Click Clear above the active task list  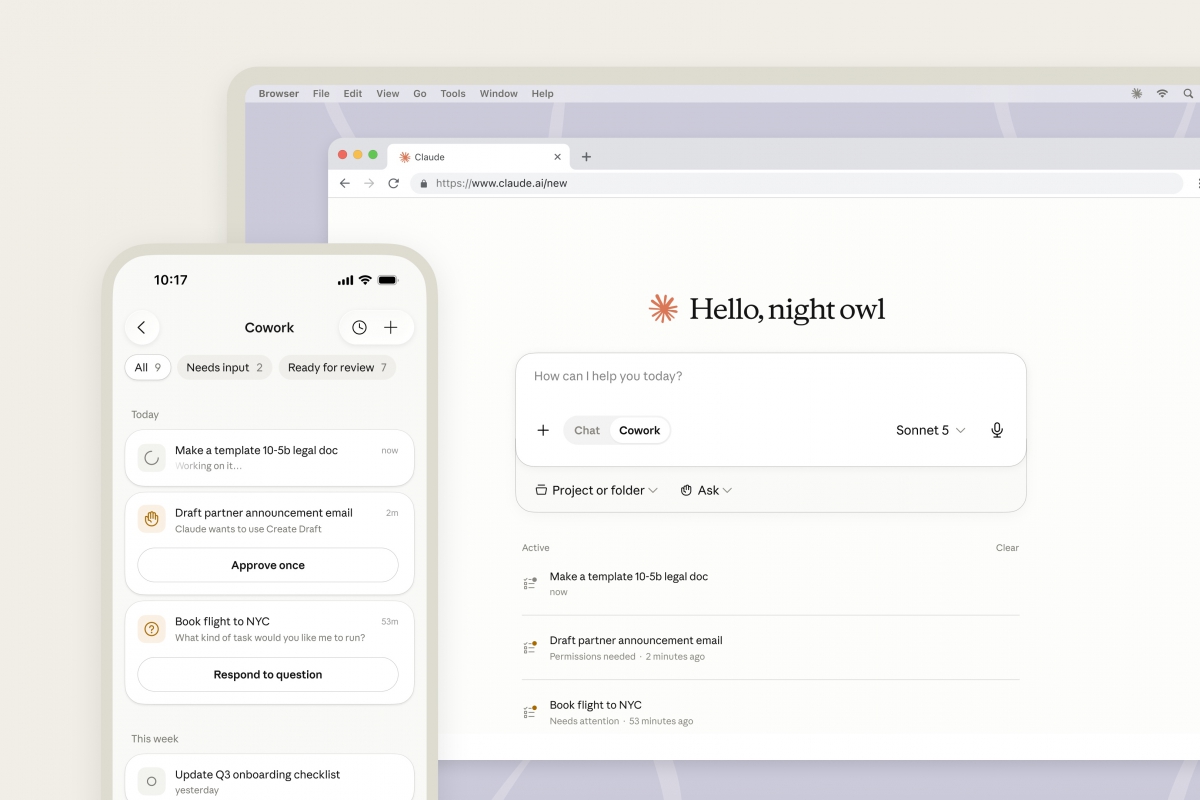1007,548
